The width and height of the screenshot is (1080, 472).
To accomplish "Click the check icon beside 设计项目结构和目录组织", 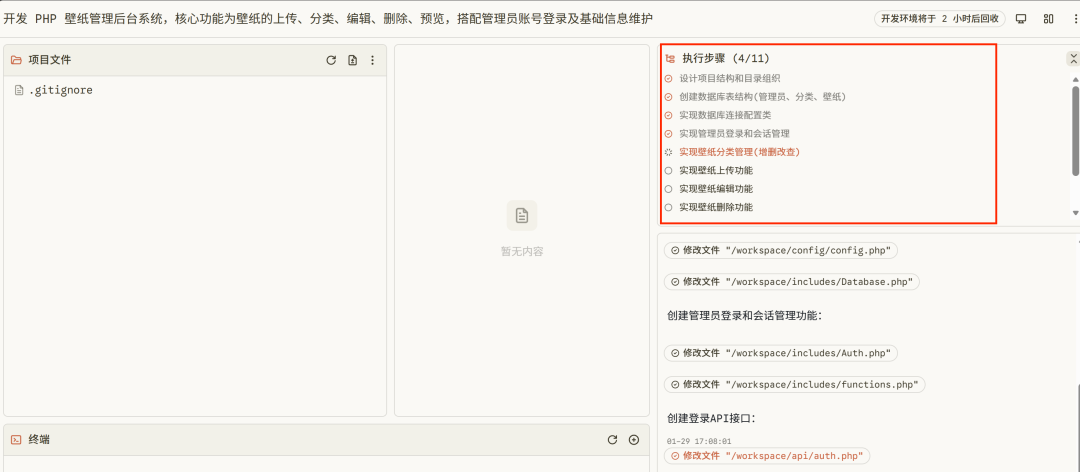I will (x=668, y=79).
